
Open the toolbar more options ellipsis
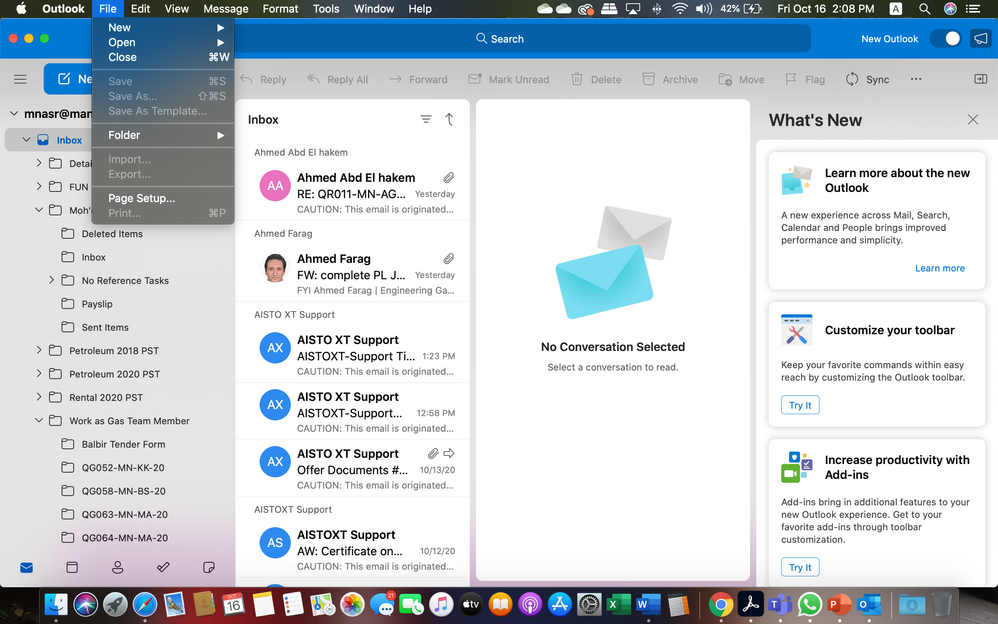pyautogui.click(x=916, y=79)
